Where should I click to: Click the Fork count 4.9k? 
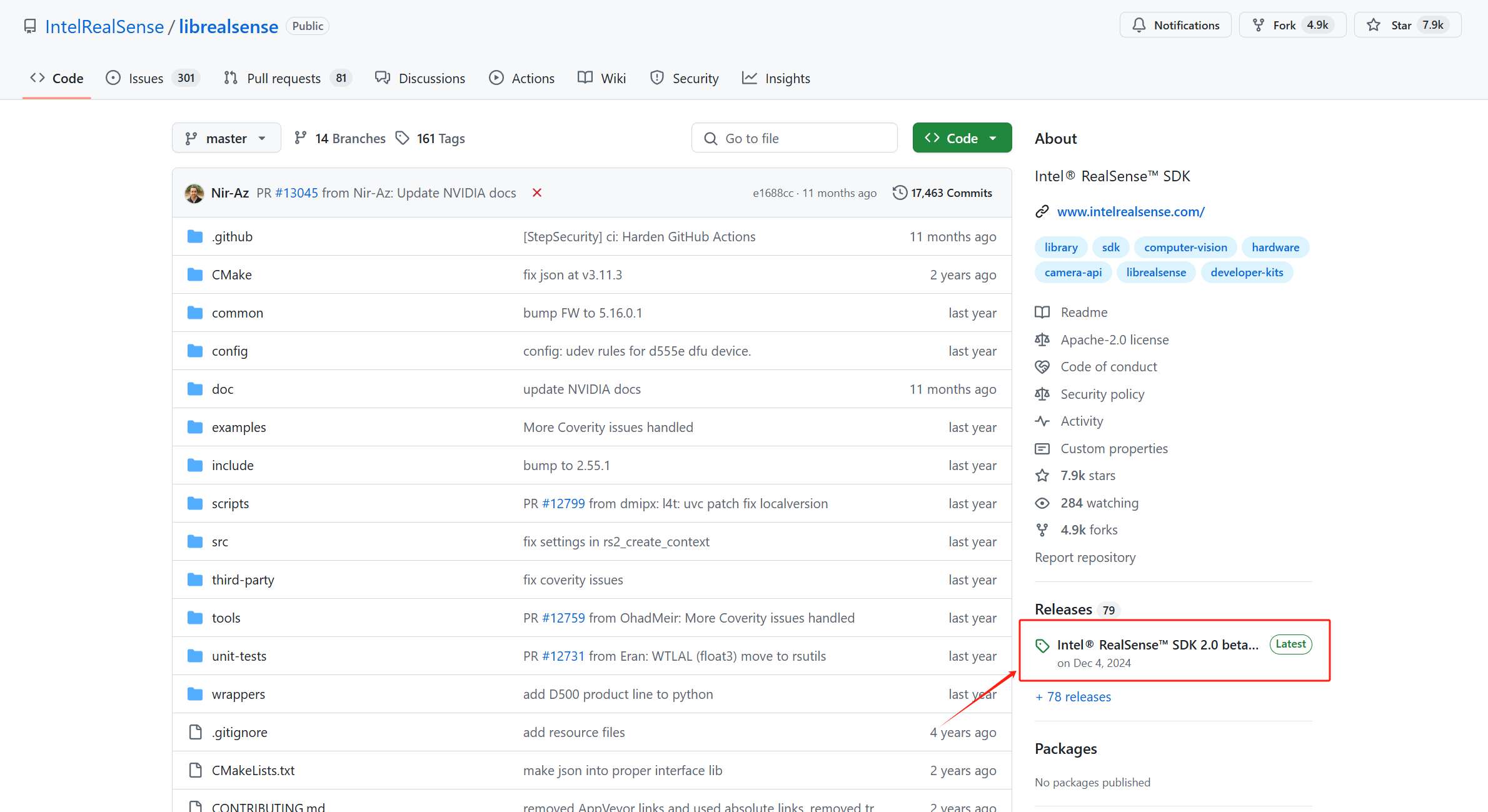pos(1317,25)
